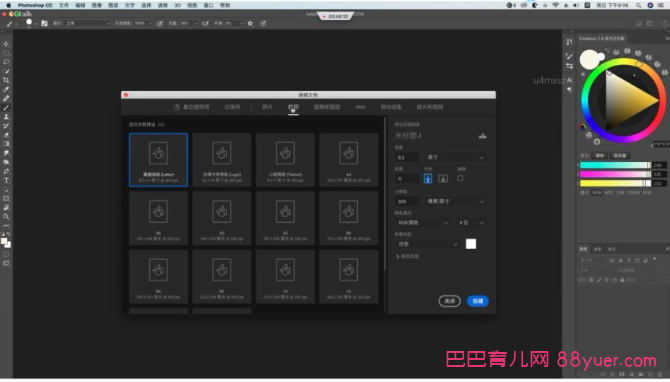Open the Photoshop CC menu

point(35,5)
